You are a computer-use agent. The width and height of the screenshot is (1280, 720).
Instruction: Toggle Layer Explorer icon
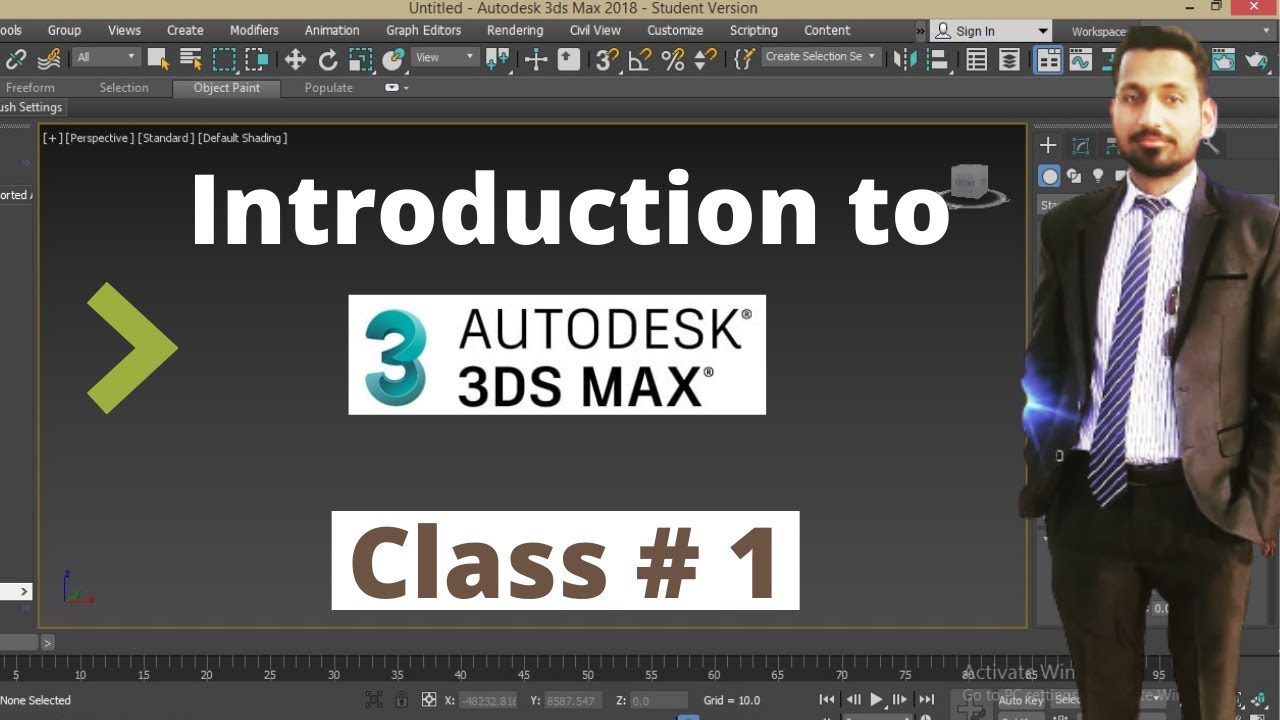pyautogui.click(x=1010, y=60)
